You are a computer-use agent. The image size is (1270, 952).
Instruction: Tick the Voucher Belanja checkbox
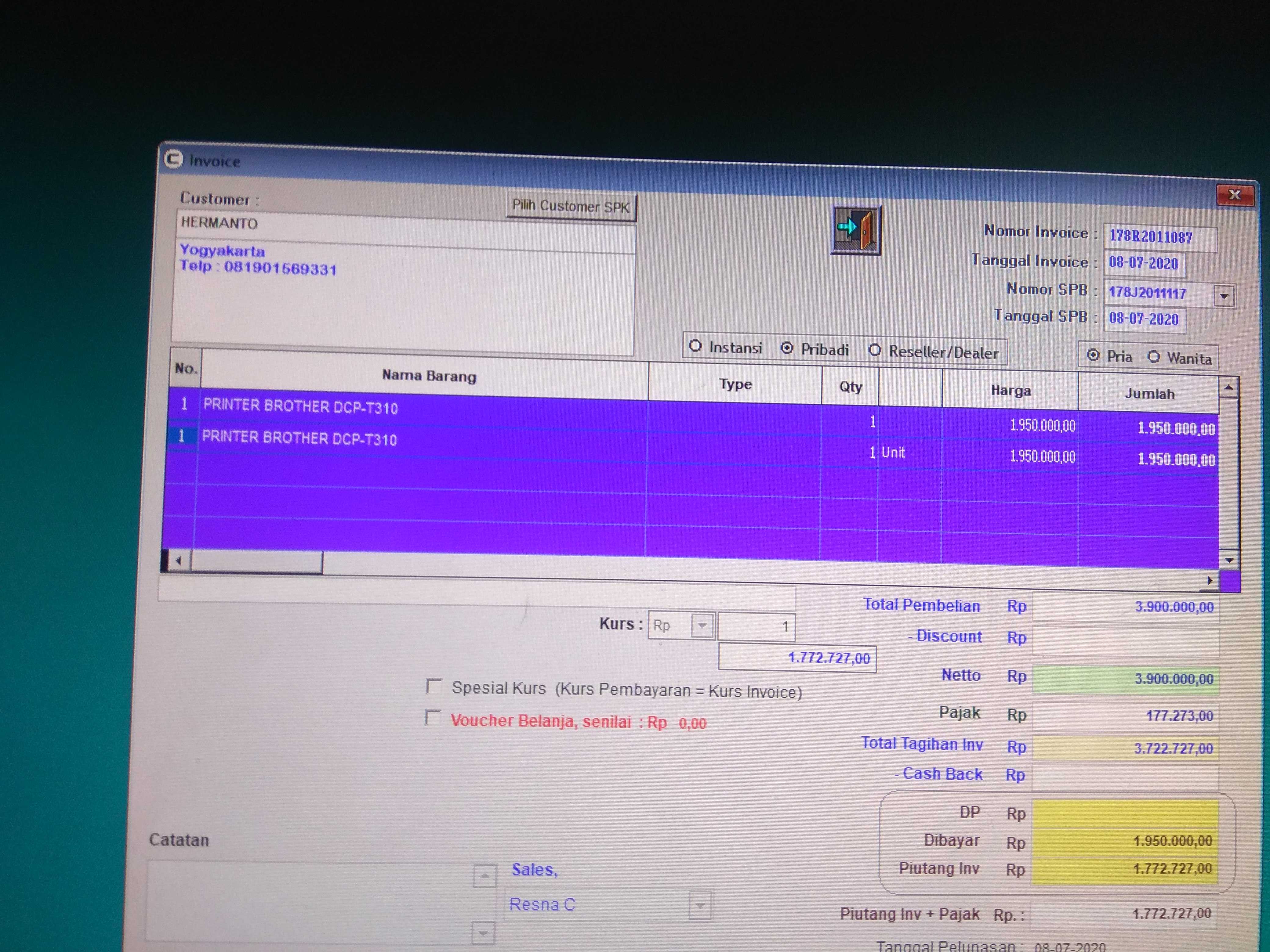coord(432,718)
